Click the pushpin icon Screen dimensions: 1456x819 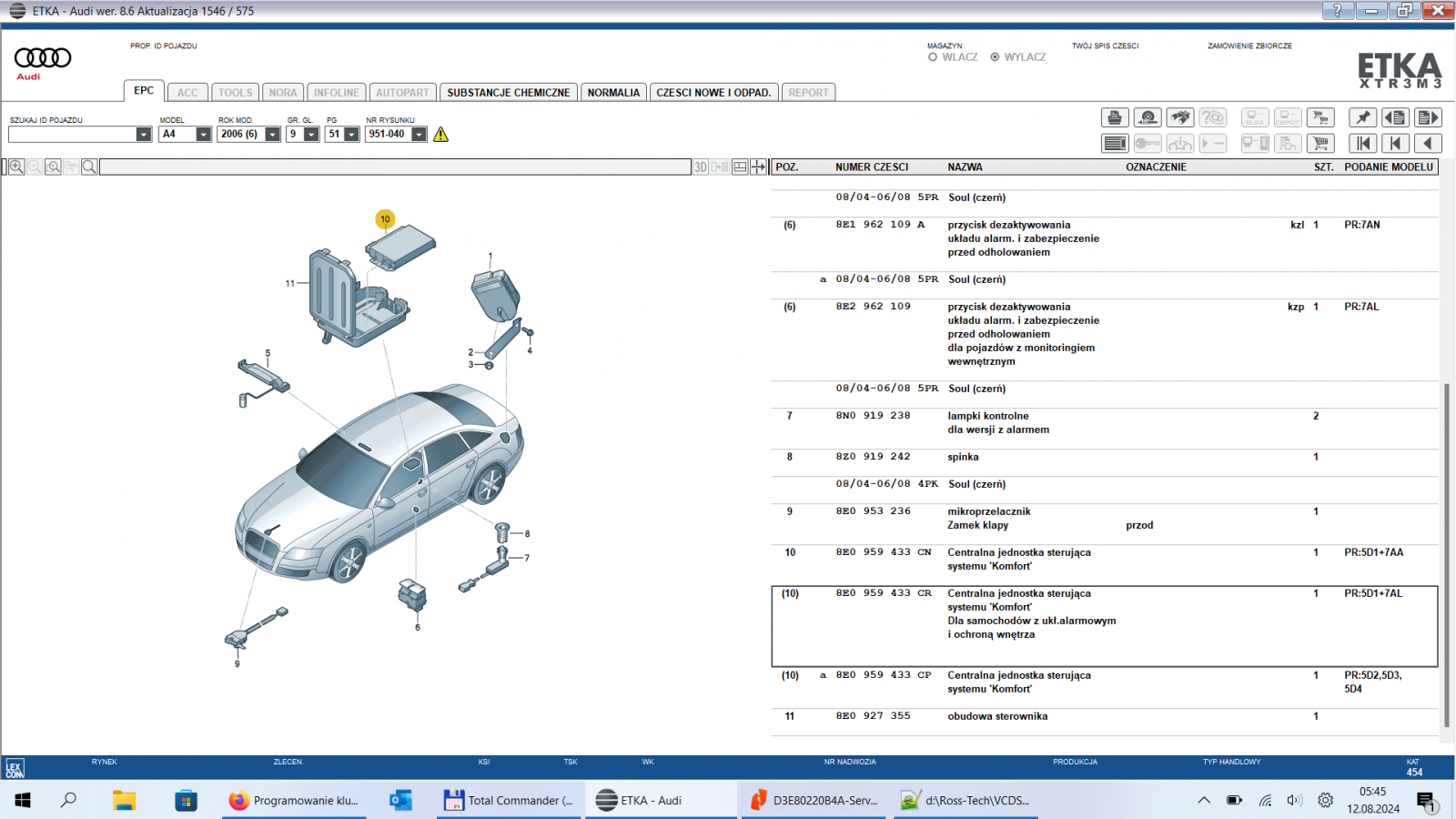(1362, 117)
